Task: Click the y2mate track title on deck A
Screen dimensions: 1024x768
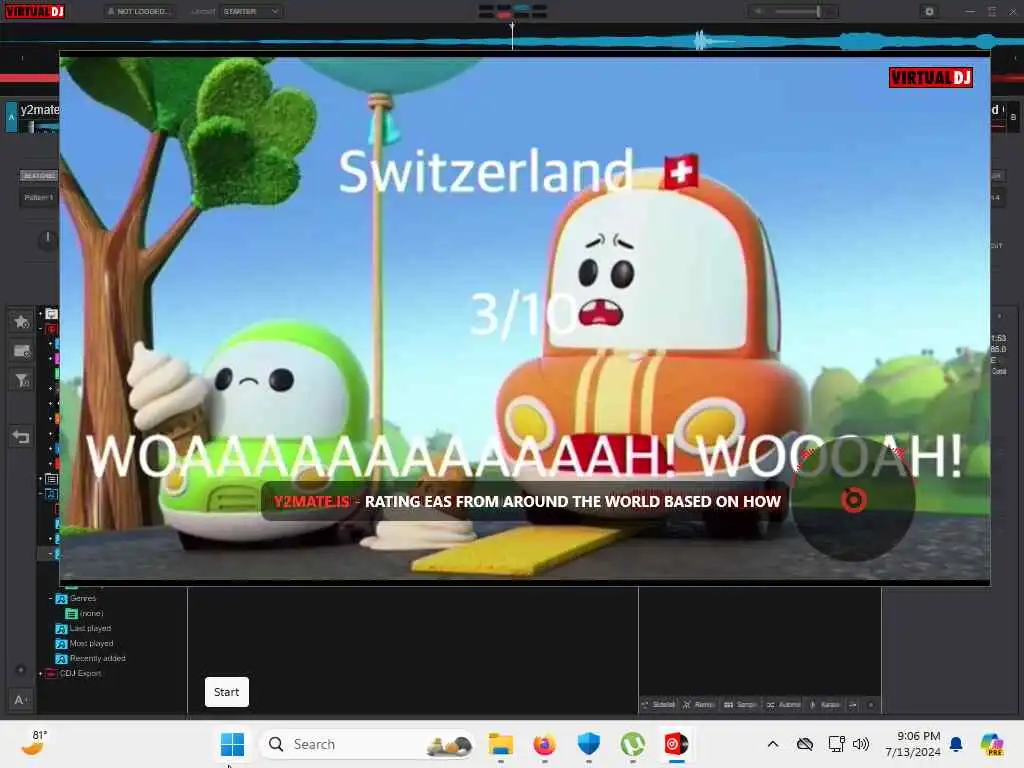Action: (40, 110)
